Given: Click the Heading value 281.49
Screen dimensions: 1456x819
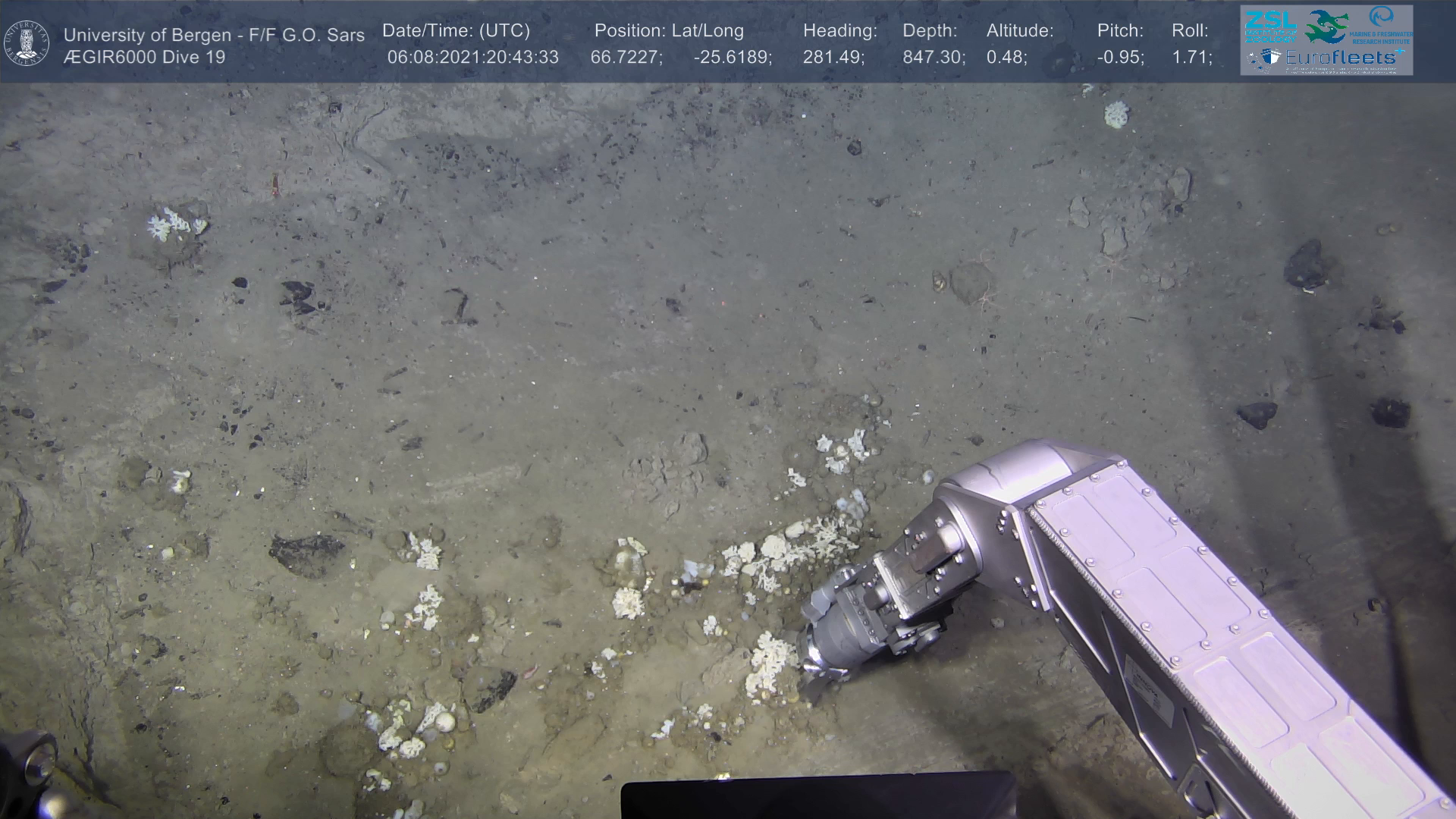Looking at the screenshot, I should pyautogui.click(x=833, y=58).
